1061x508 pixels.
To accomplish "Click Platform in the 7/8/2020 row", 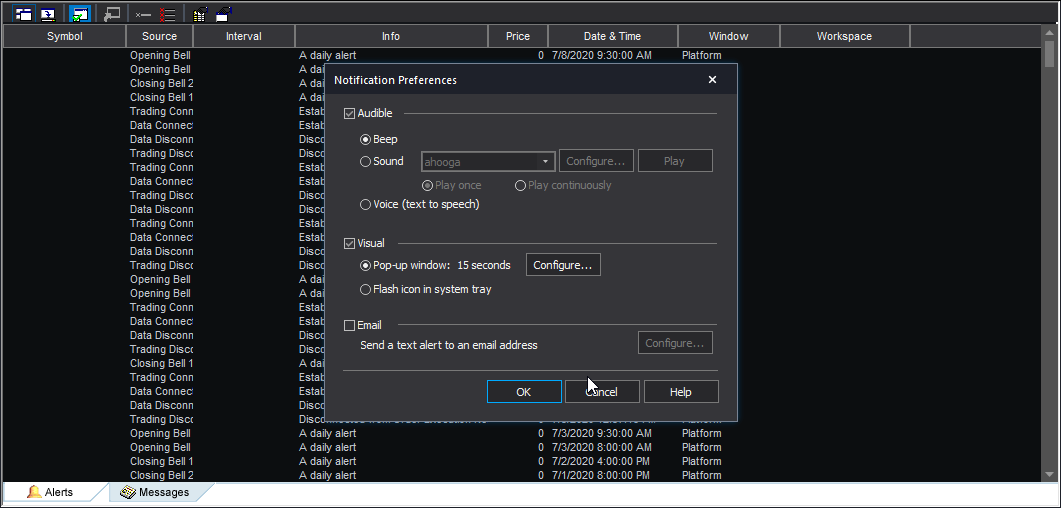I will point(702,55).
